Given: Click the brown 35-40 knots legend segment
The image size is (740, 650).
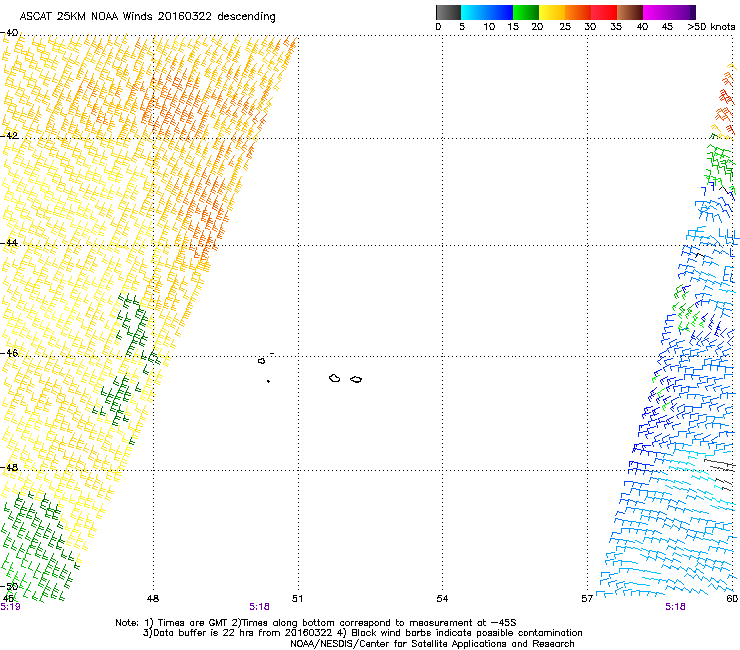Looking at the screenshot, I should 630,12.
